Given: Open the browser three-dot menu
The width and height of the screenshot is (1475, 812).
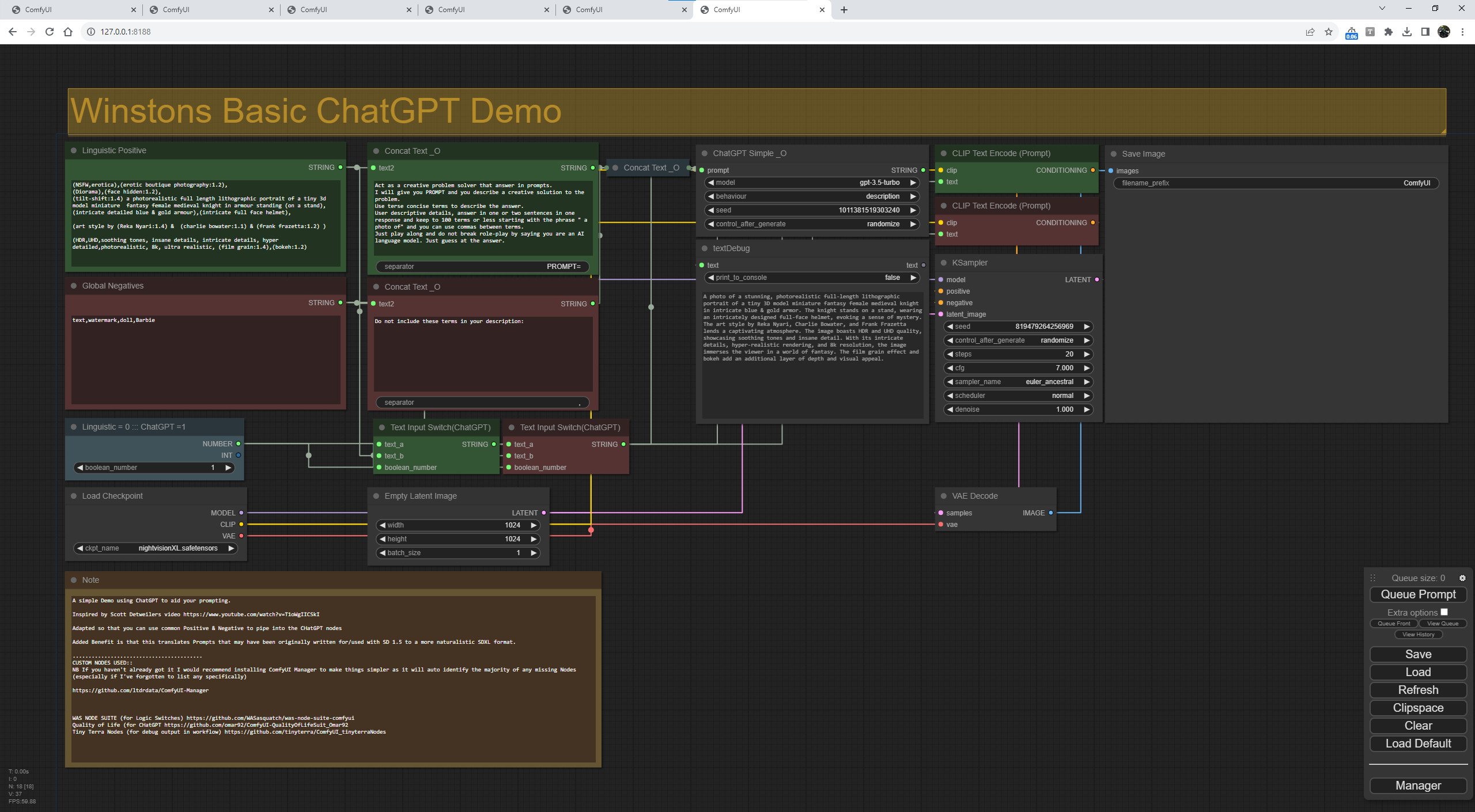Looking at the screenshot, I should point(1462,32).
